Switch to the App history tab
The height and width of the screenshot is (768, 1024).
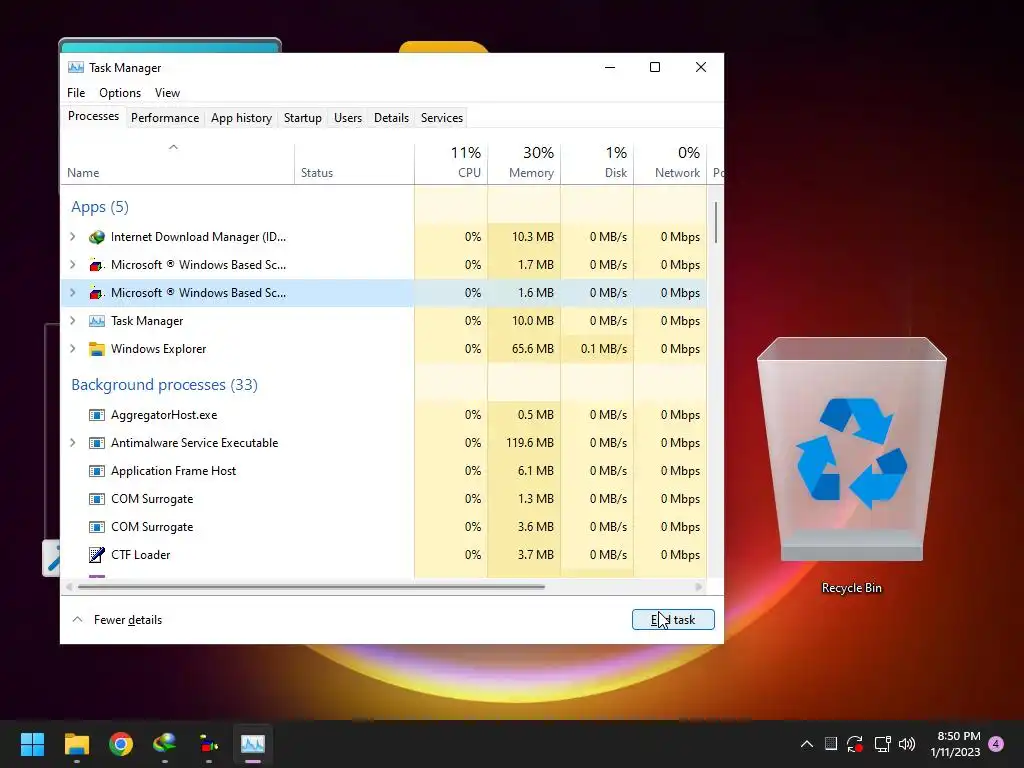pyautogui.click(x=241, y=118)
